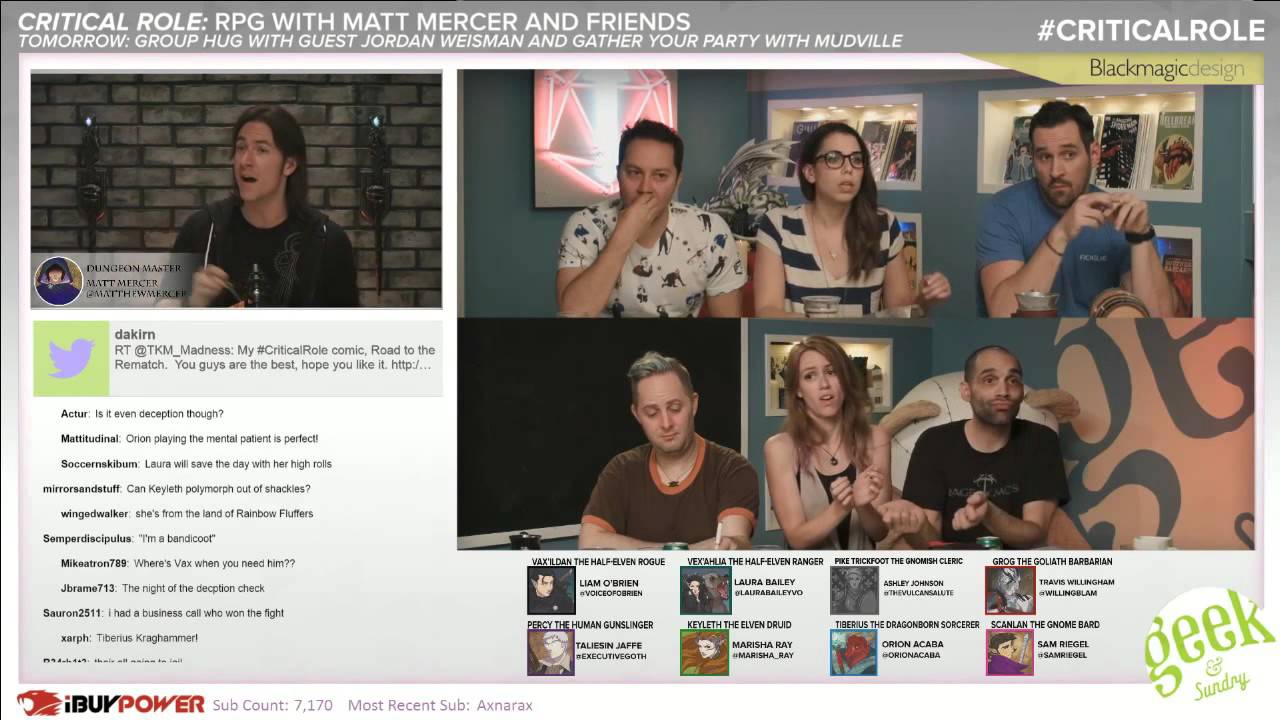Click the Scanlan bard character portrait
1280x720 pixels.
point(1010,652)
